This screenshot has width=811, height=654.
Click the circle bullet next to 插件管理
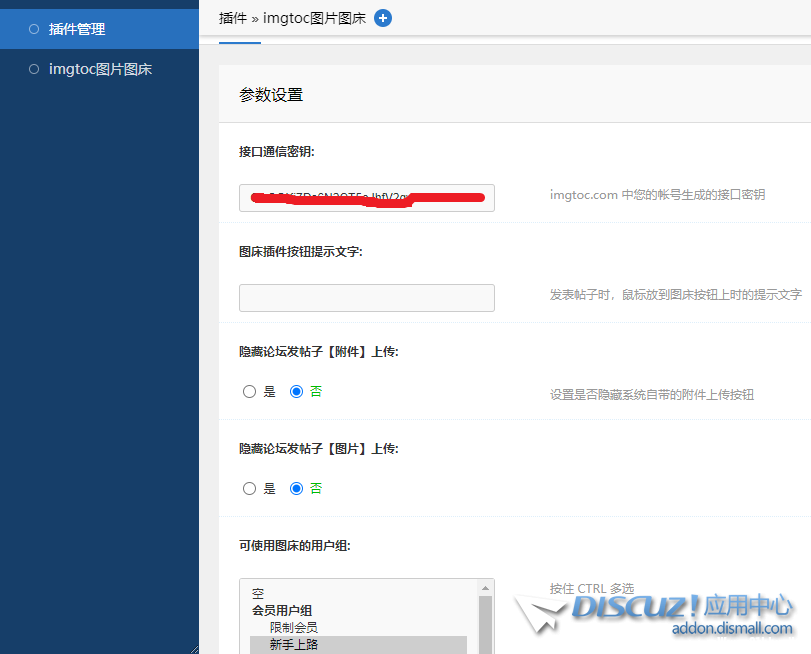[x=34, y=29]
